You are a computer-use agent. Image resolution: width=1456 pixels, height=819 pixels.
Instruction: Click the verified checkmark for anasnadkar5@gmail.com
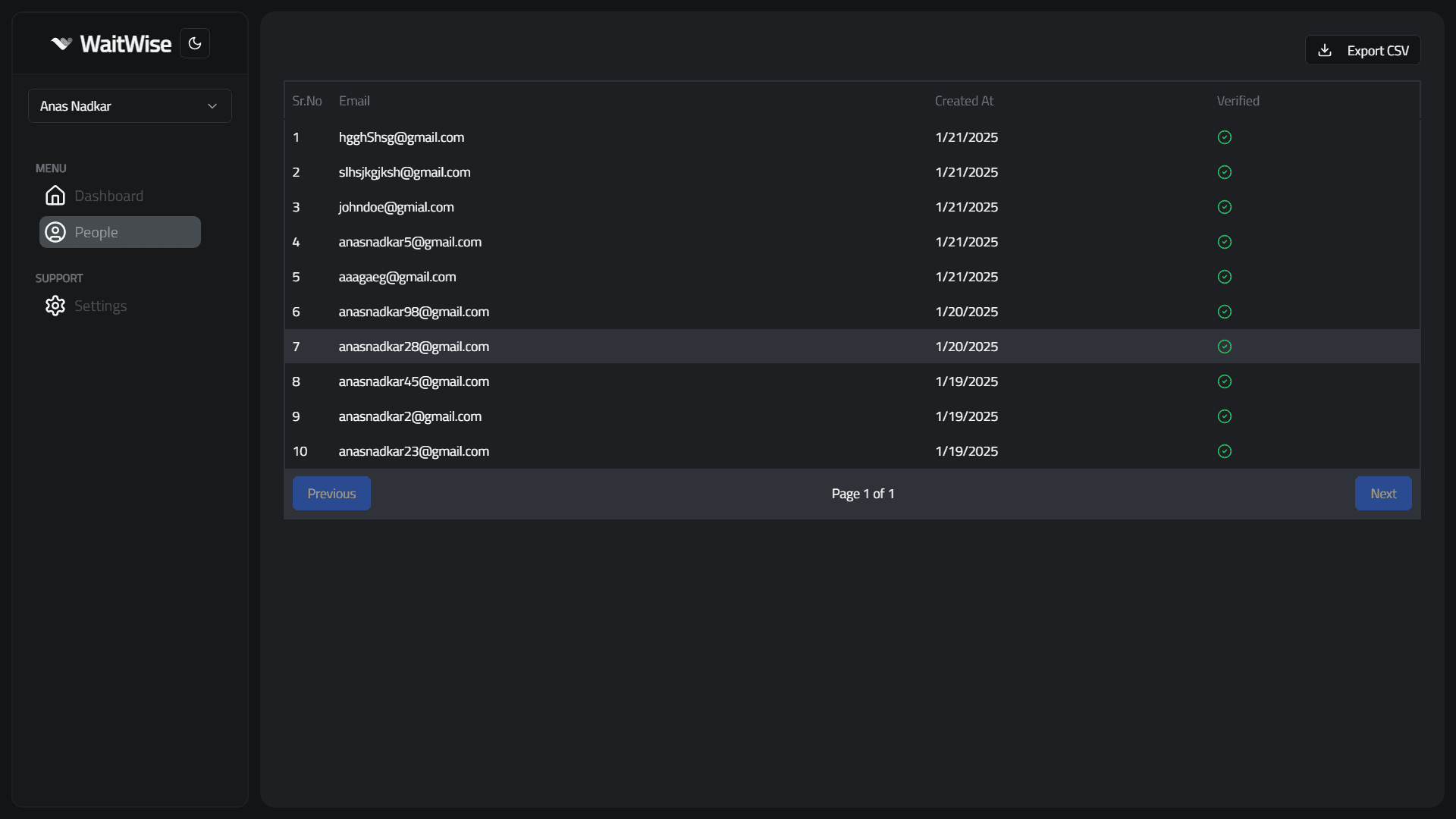(x=1225, y=242)
